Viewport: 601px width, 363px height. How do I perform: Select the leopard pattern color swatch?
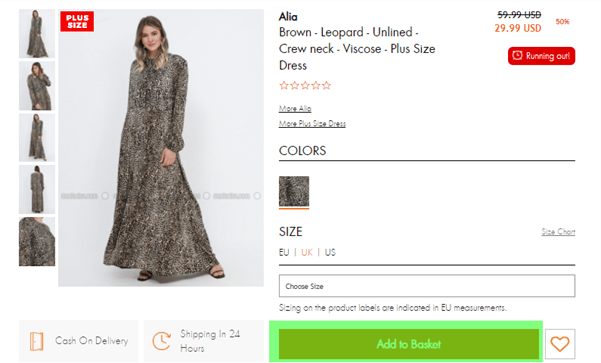tap(294, 191)
